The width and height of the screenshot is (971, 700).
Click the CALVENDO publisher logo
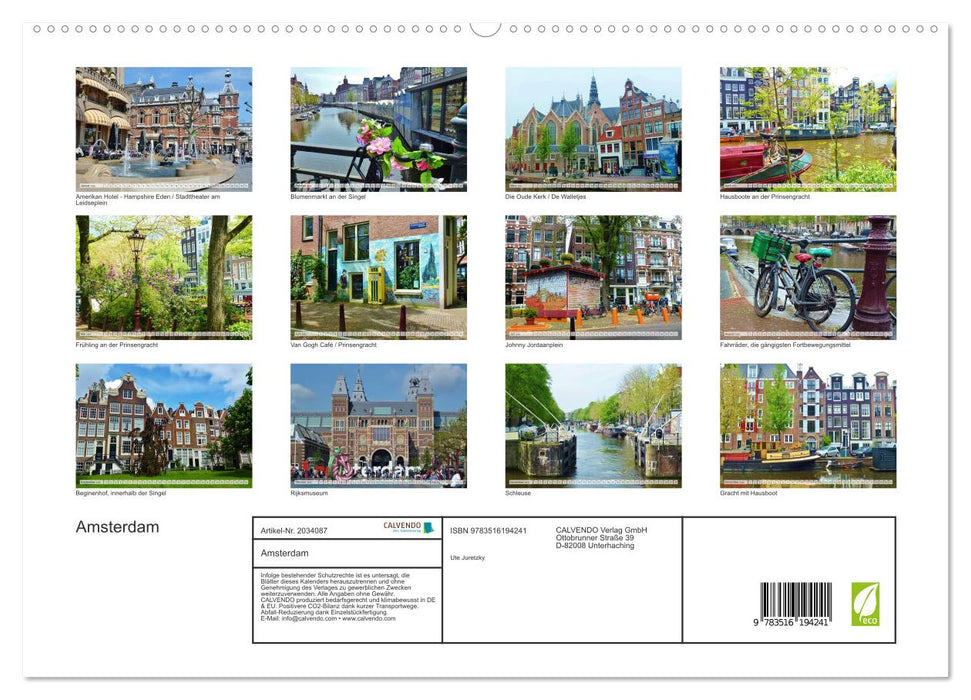(x=401, y=527)
